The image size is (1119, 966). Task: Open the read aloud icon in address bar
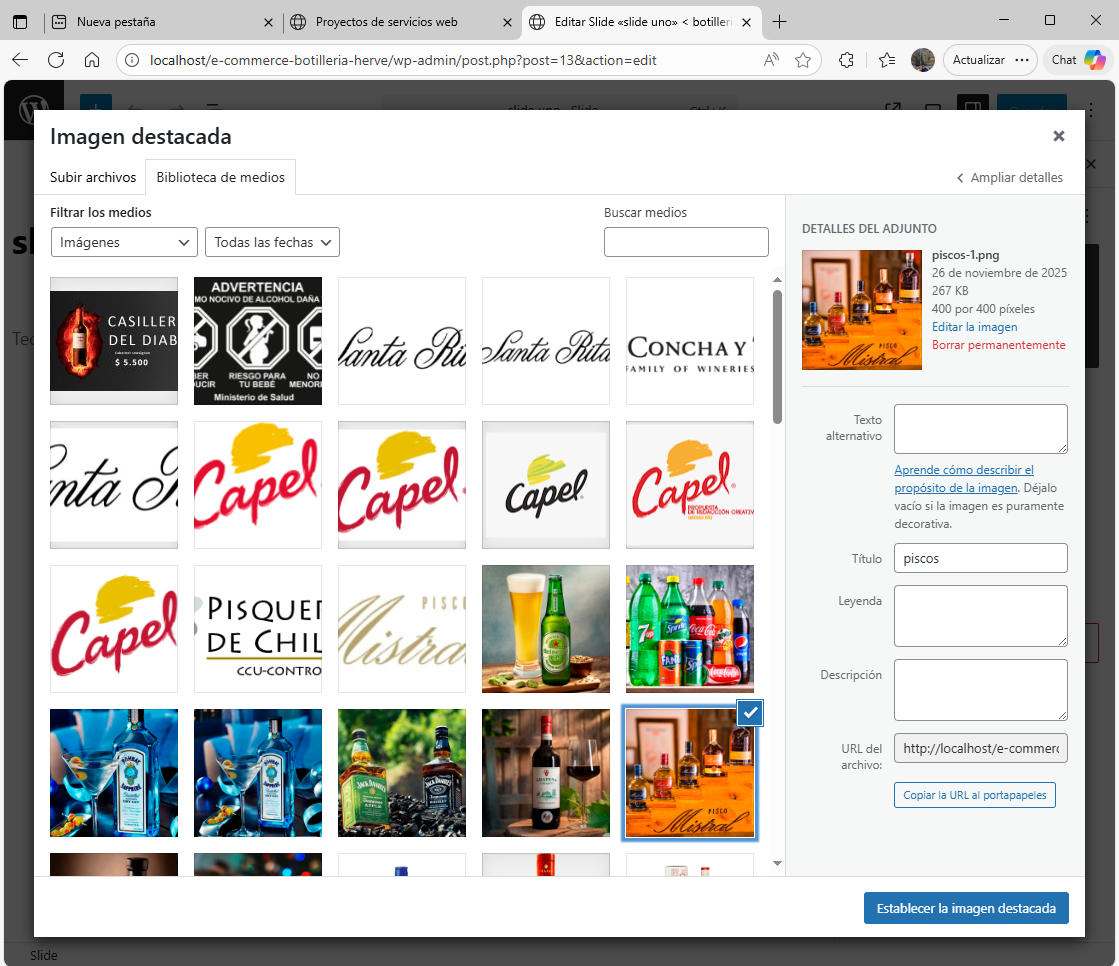click(771, 60)
